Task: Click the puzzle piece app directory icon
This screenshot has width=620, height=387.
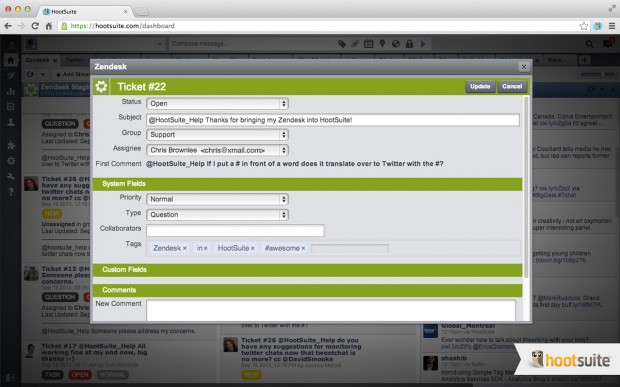Action: (11, 145)
